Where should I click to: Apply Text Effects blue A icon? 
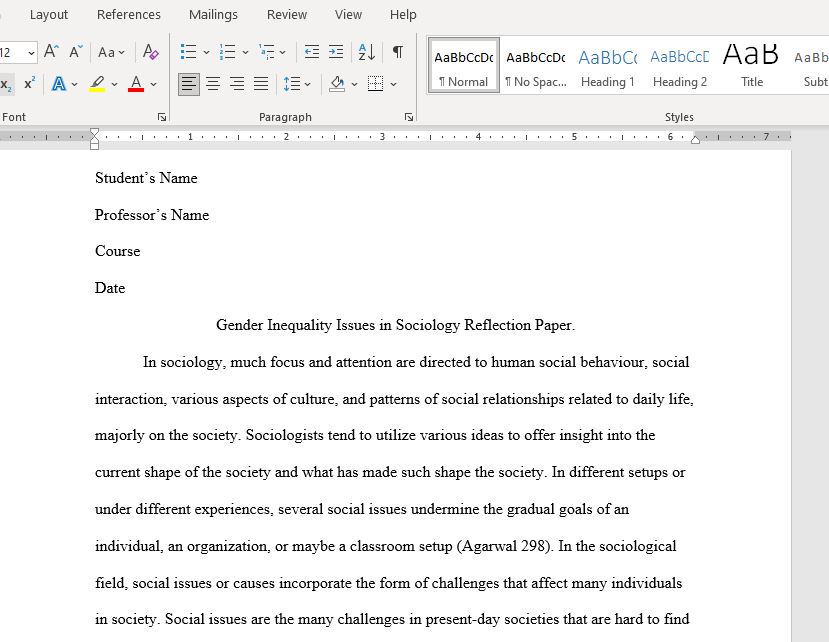click(59, 84)
